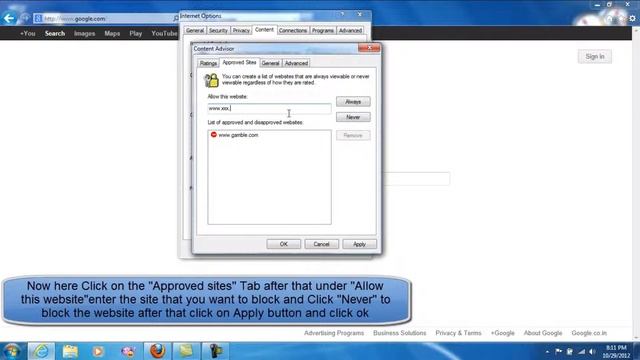Click Content Advisor Apply button
Image resolution: width=640 pixels, height=360 pixels.
(359, 244)
